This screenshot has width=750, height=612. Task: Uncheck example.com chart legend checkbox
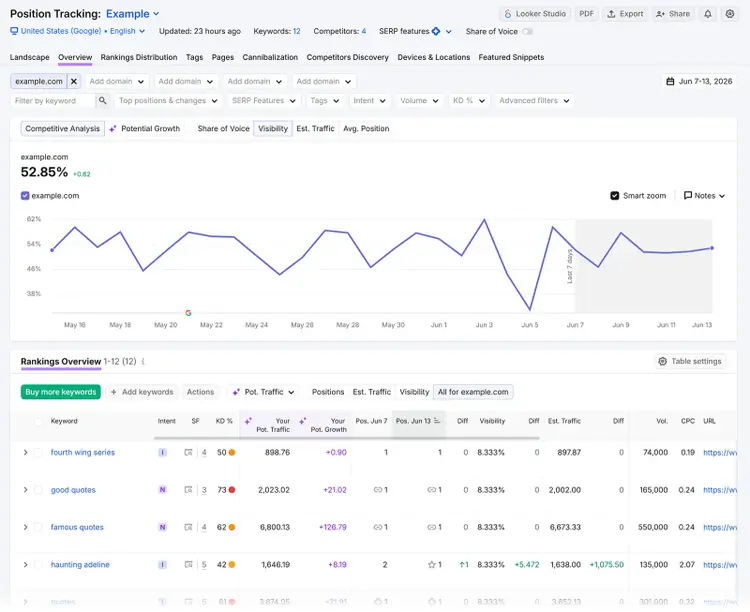(x=25, y=196)
